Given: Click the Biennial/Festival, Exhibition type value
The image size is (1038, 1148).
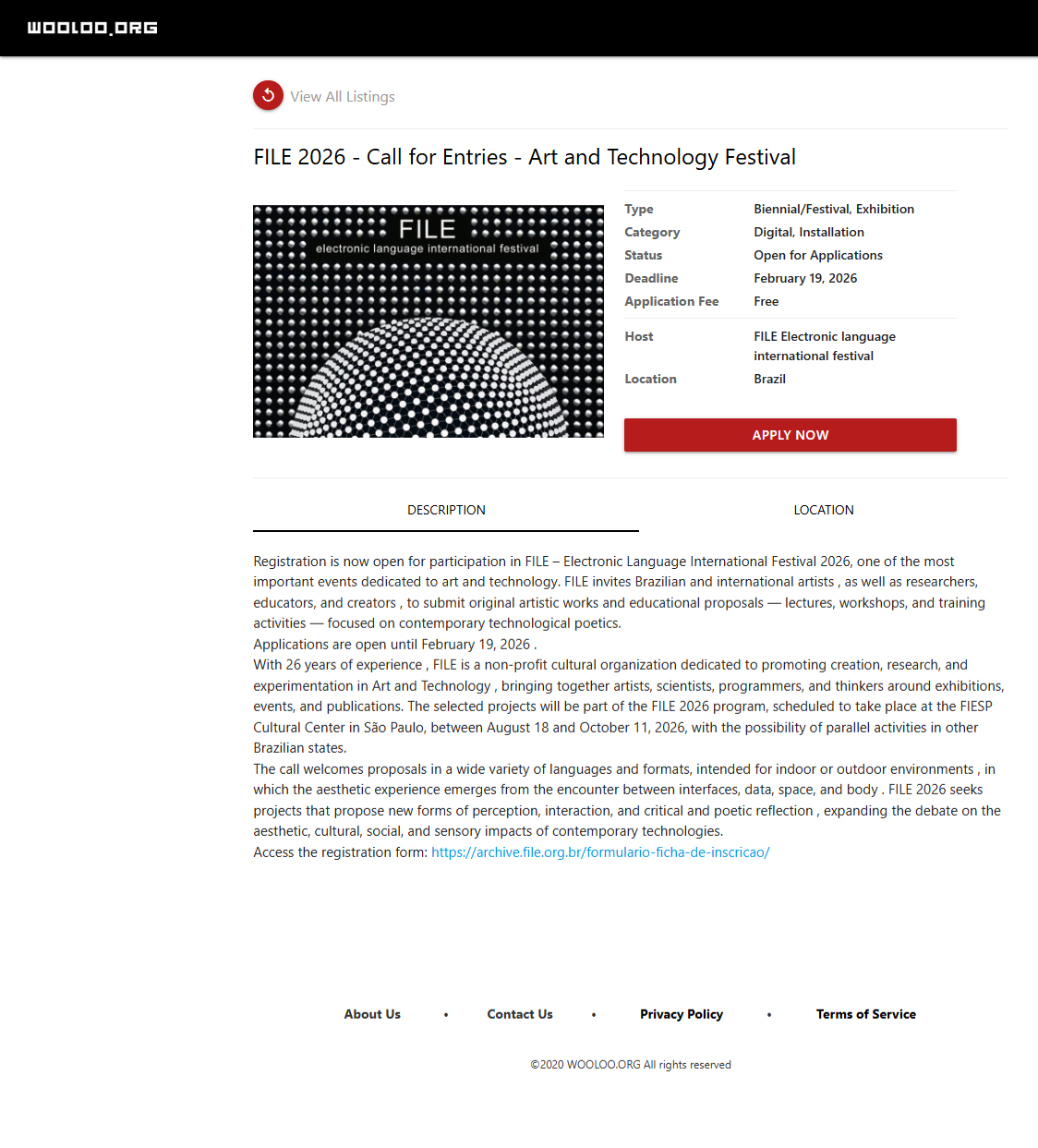Looking at the screenshot, I should tap(834, 209).
